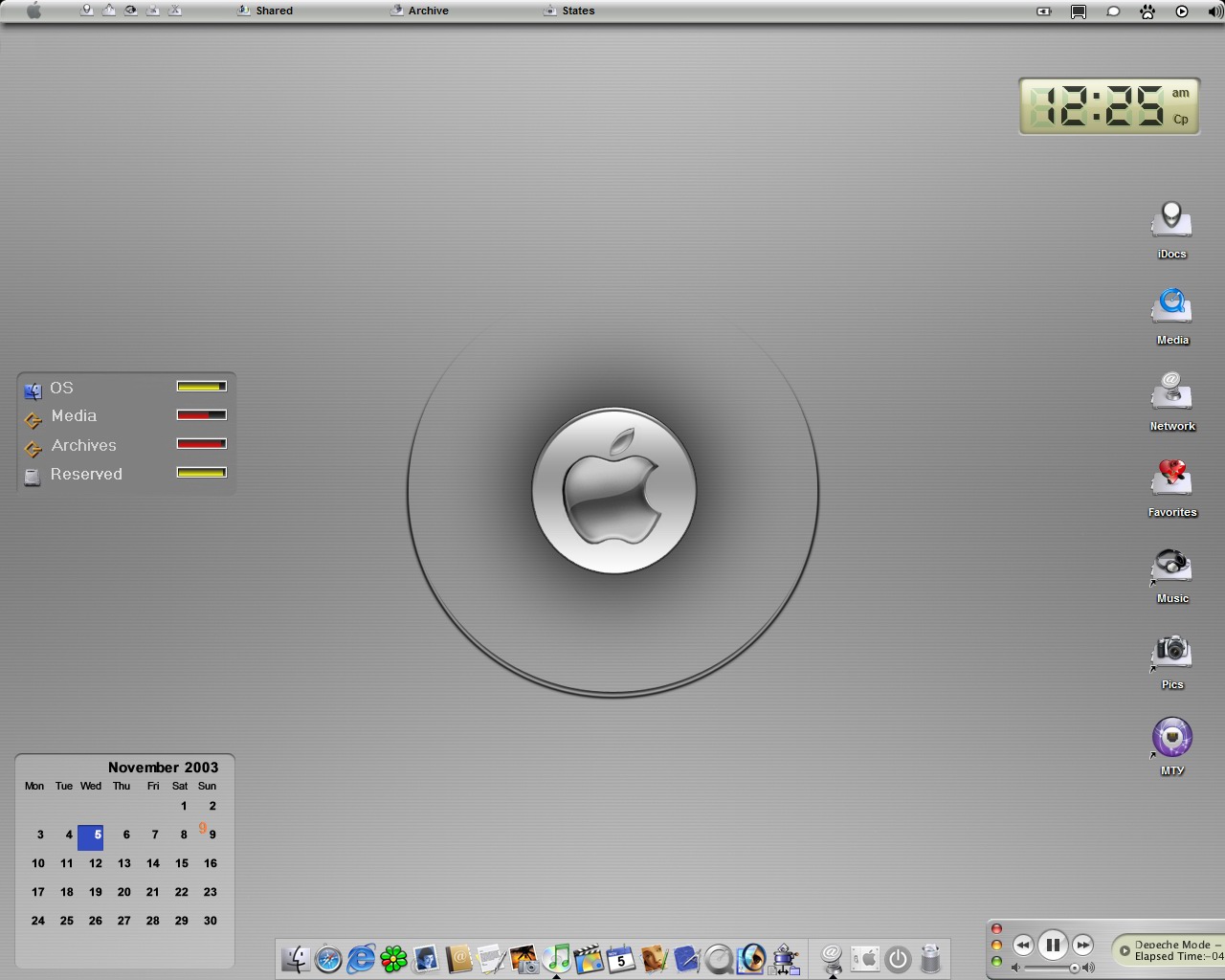Open the States menu bar item
The image size is (1225, 980).
pos(569,11)
